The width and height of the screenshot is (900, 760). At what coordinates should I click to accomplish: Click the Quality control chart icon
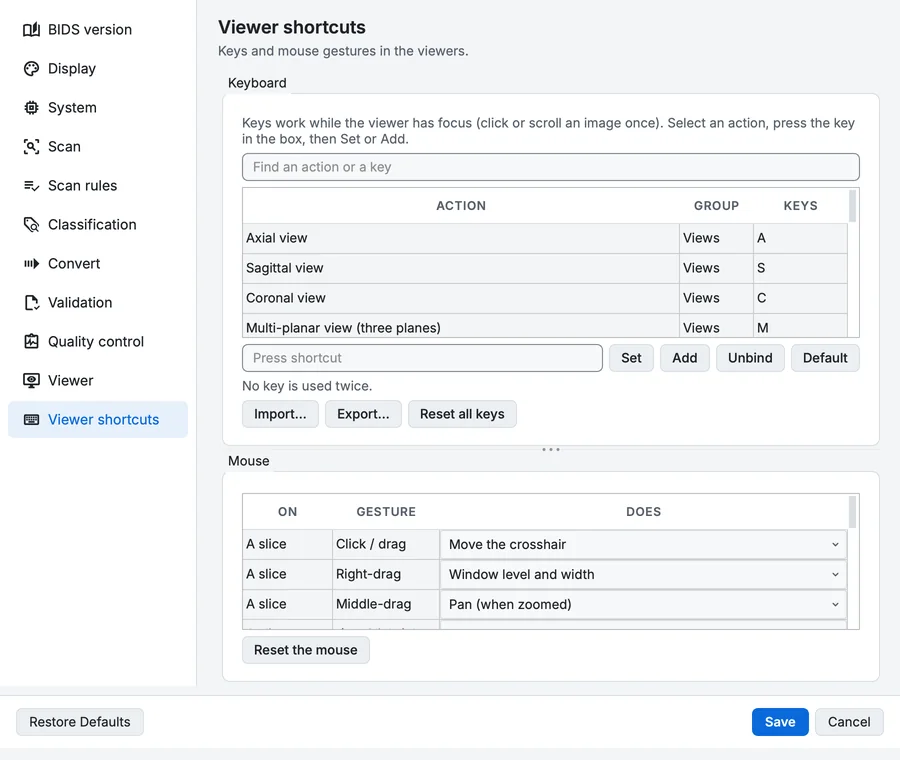tap(32, 342)
